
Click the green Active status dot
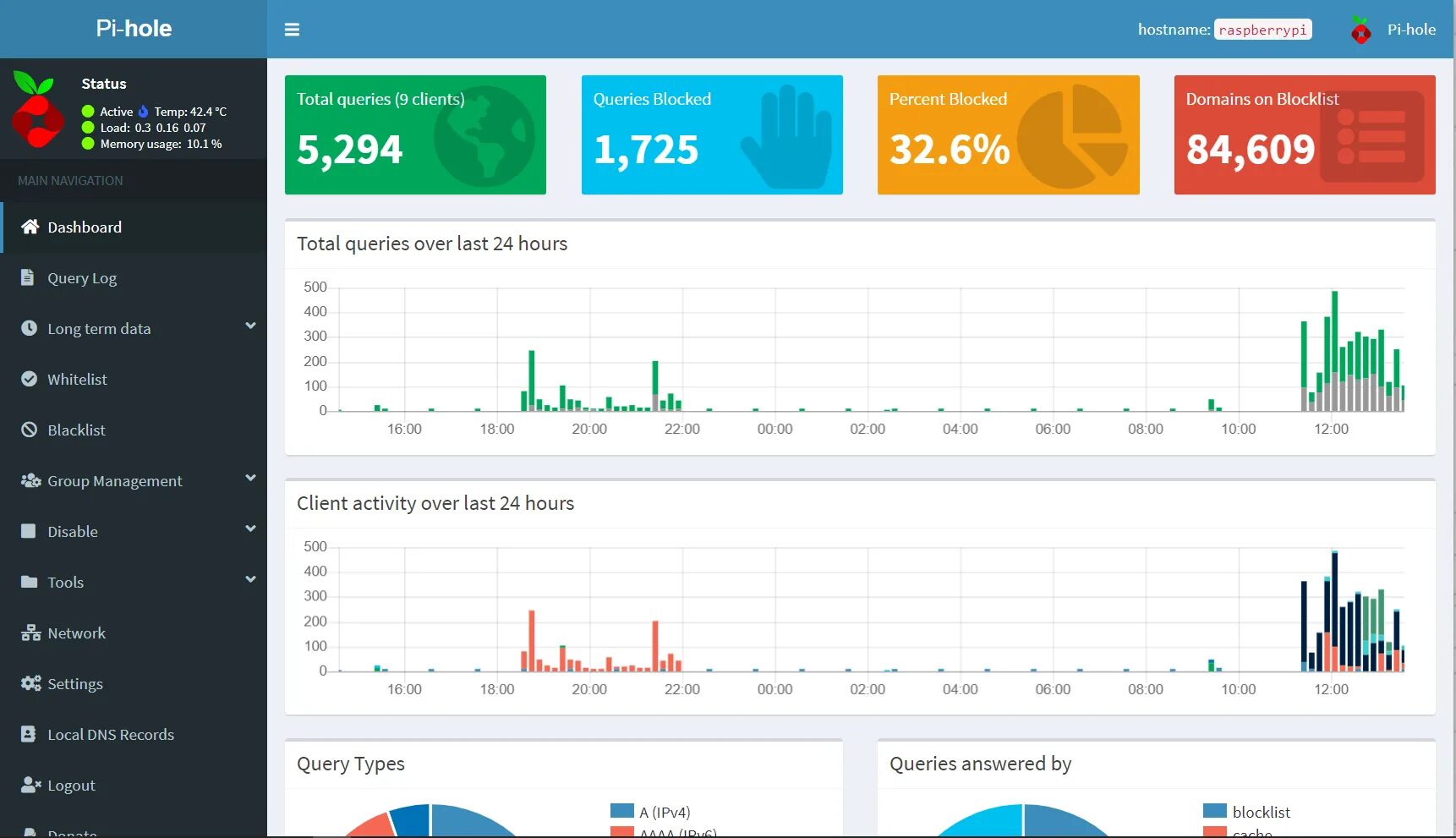[x=88, y=111]
